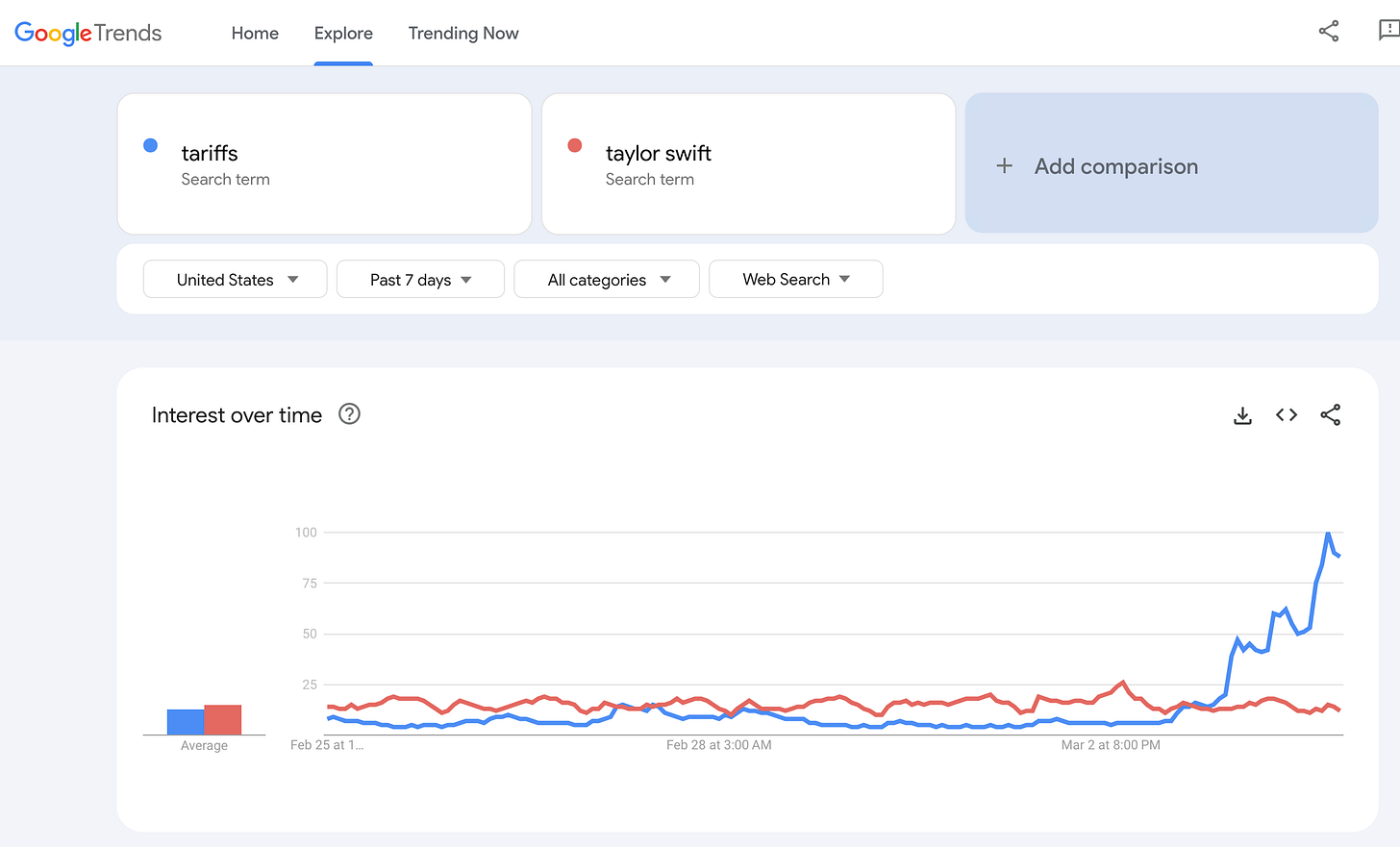Screen dimensions: 1400x847
Task: Click the red dot beside taylor swift
Action: click(575, 145)
